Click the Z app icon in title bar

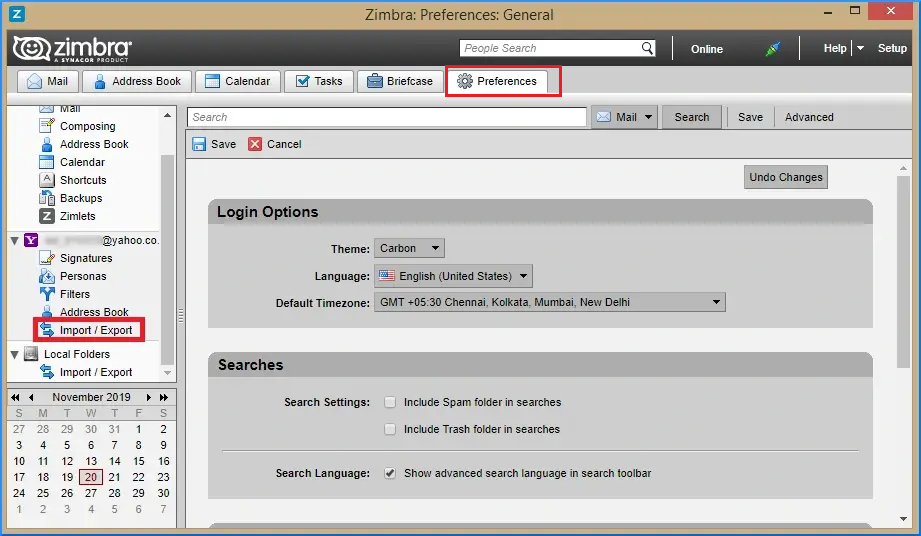[17, 14]
